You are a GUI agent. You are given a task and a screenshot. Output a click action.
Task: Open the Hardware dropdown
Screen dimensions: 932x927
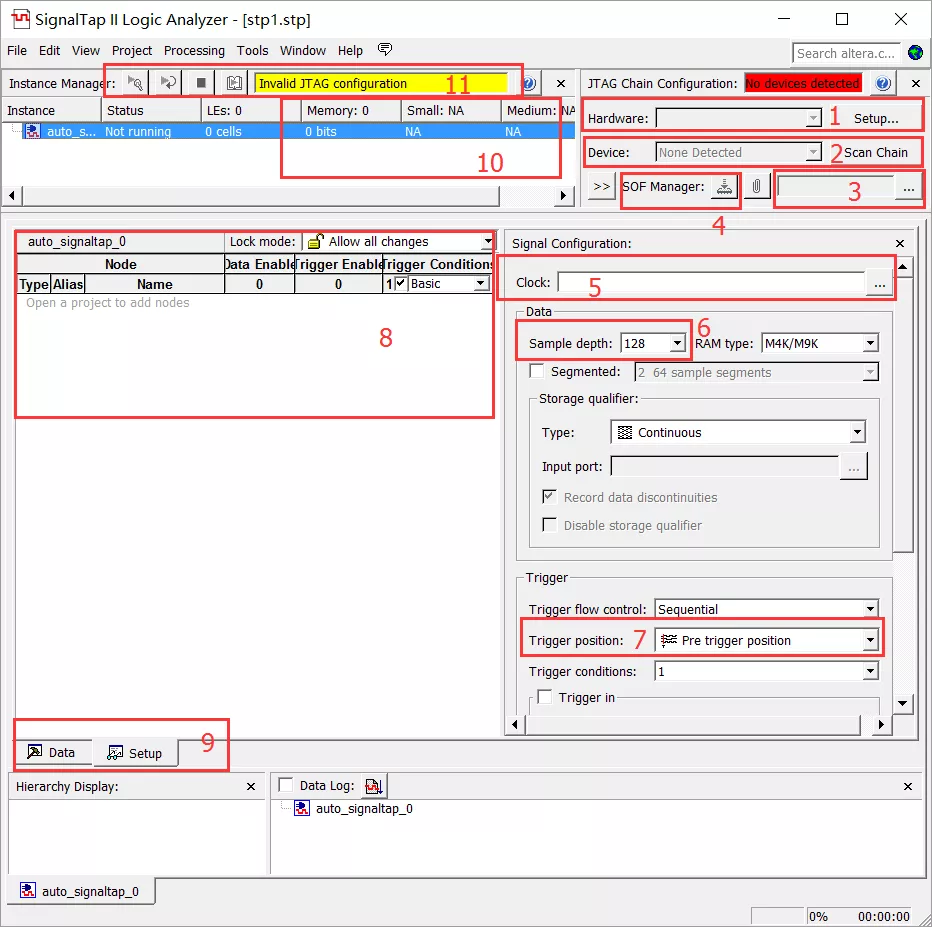coord(813,118)
